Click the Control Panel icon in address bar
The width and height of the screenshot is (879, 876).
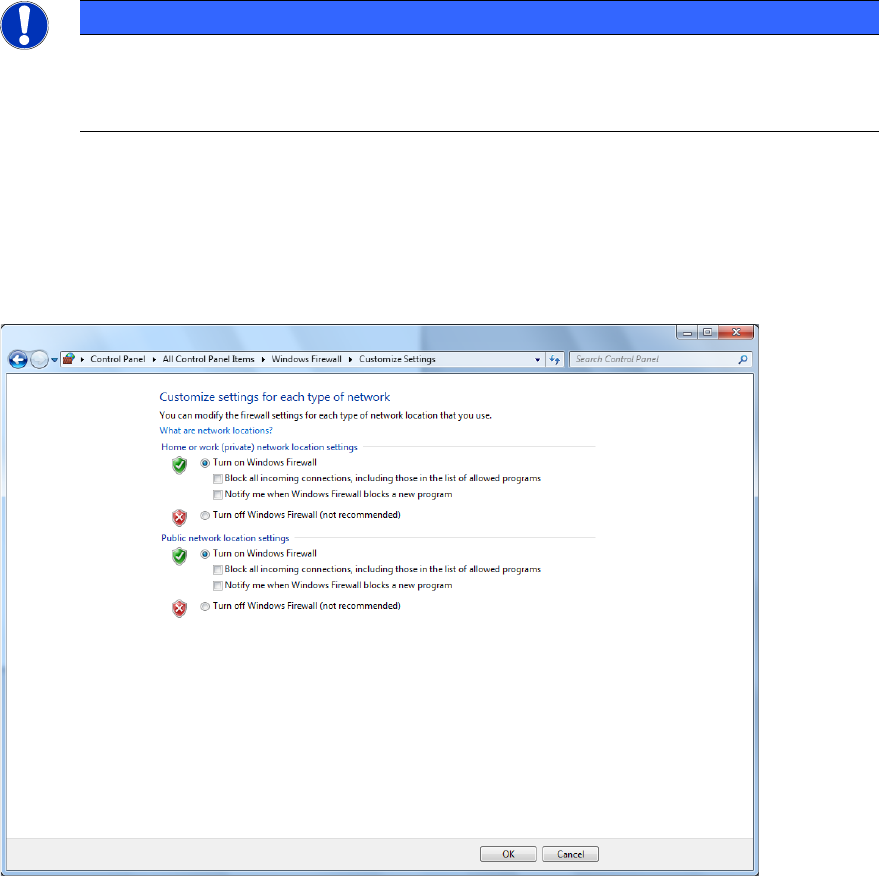coord(69,359)
